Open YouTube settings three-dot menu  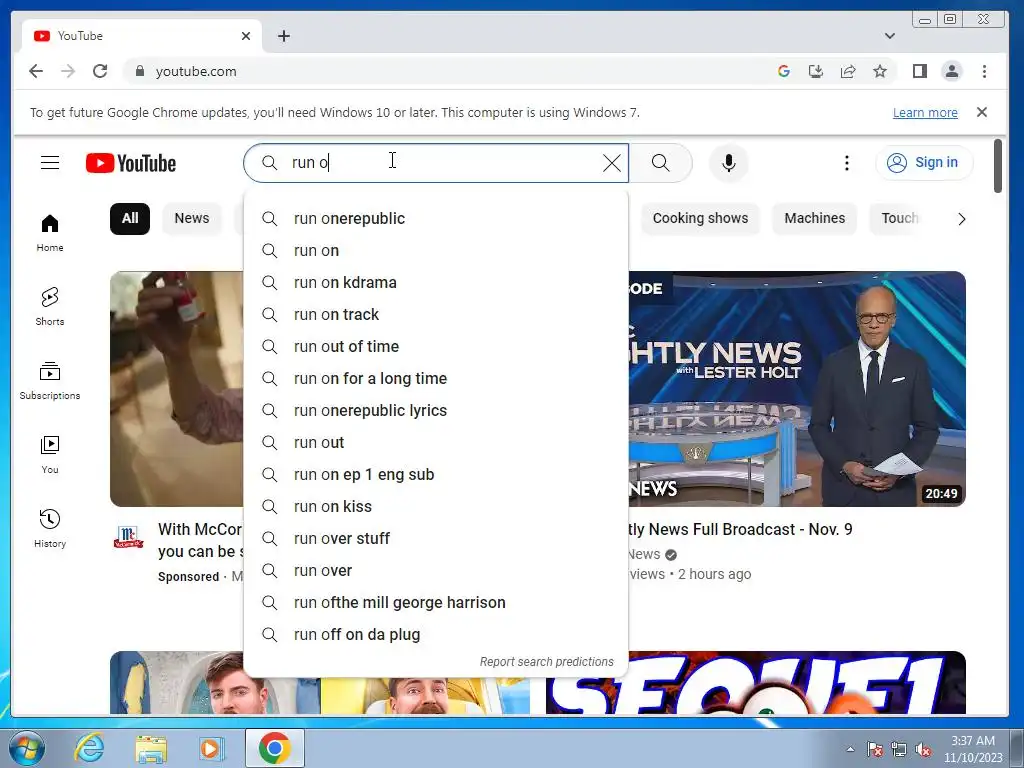click(846, 163)
